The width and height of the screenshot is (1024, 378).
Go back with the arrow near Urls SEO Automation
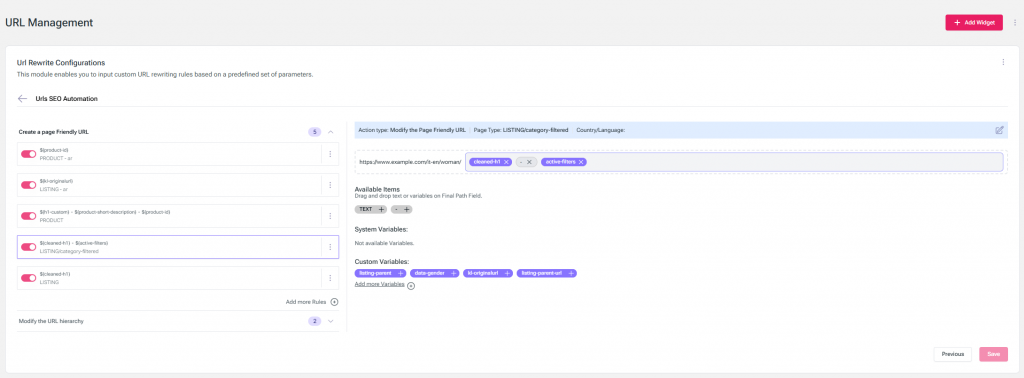click(x=22, y=99)
